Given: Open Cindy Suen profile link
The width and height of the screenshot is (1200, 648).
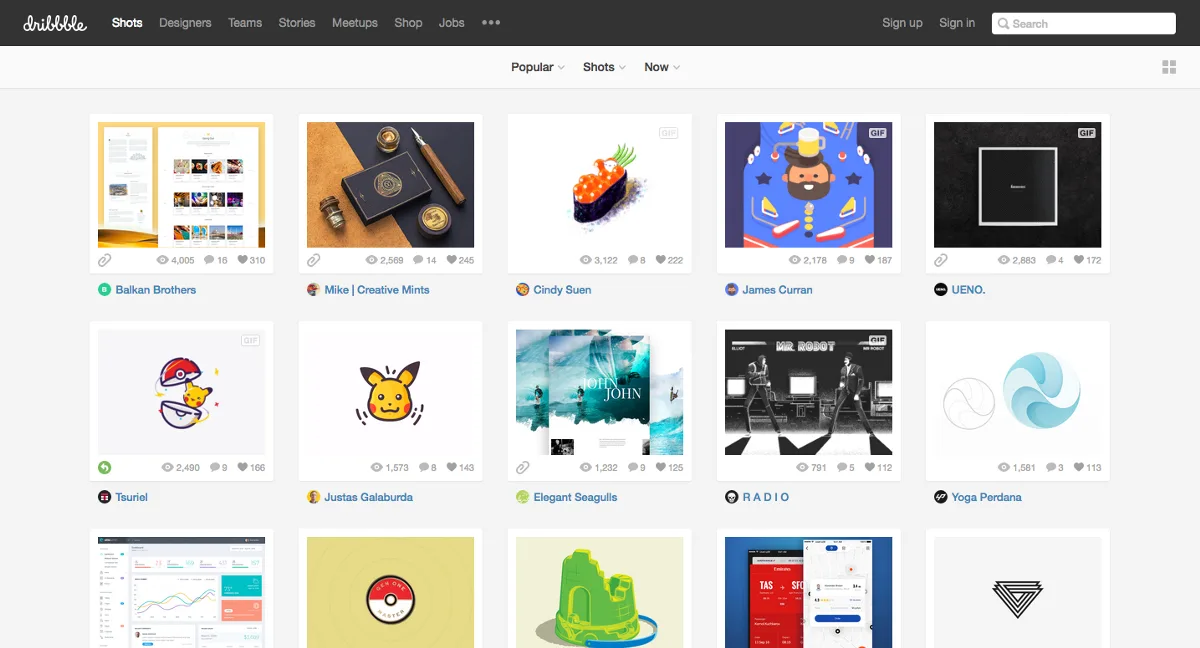Looking at the screenshot, I should tap(562, 290).
